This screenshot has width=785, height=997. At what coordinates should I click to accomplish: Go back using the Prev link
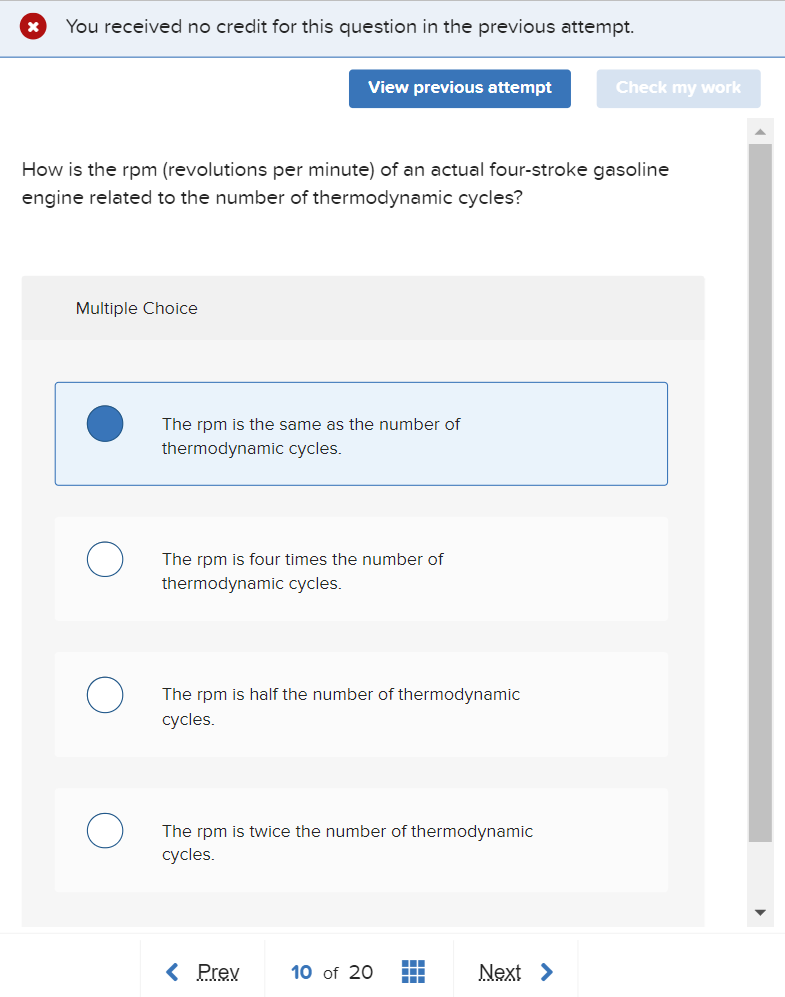(218, 970)
